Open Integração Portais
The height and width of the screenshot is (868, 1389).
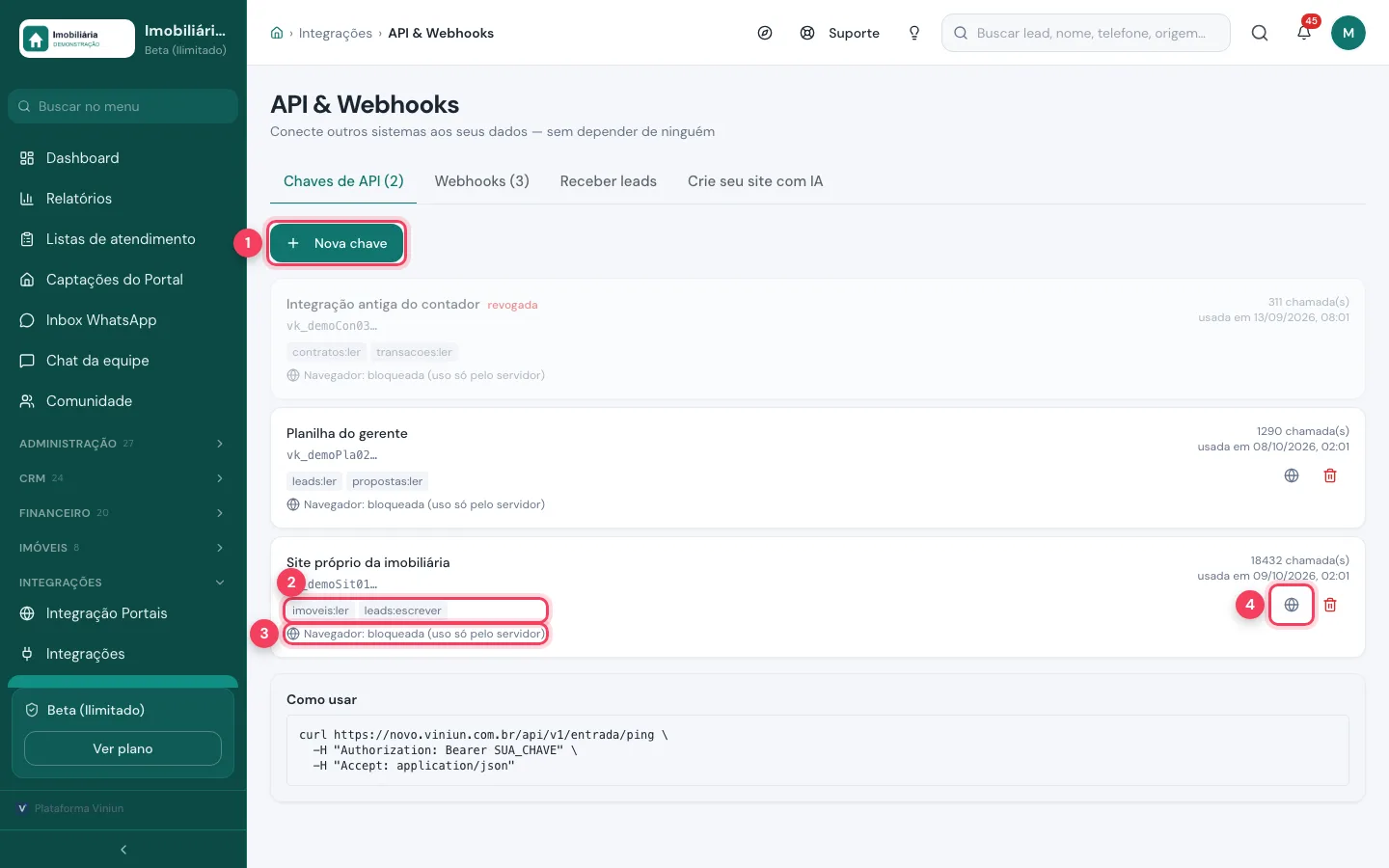coord(123,613)
